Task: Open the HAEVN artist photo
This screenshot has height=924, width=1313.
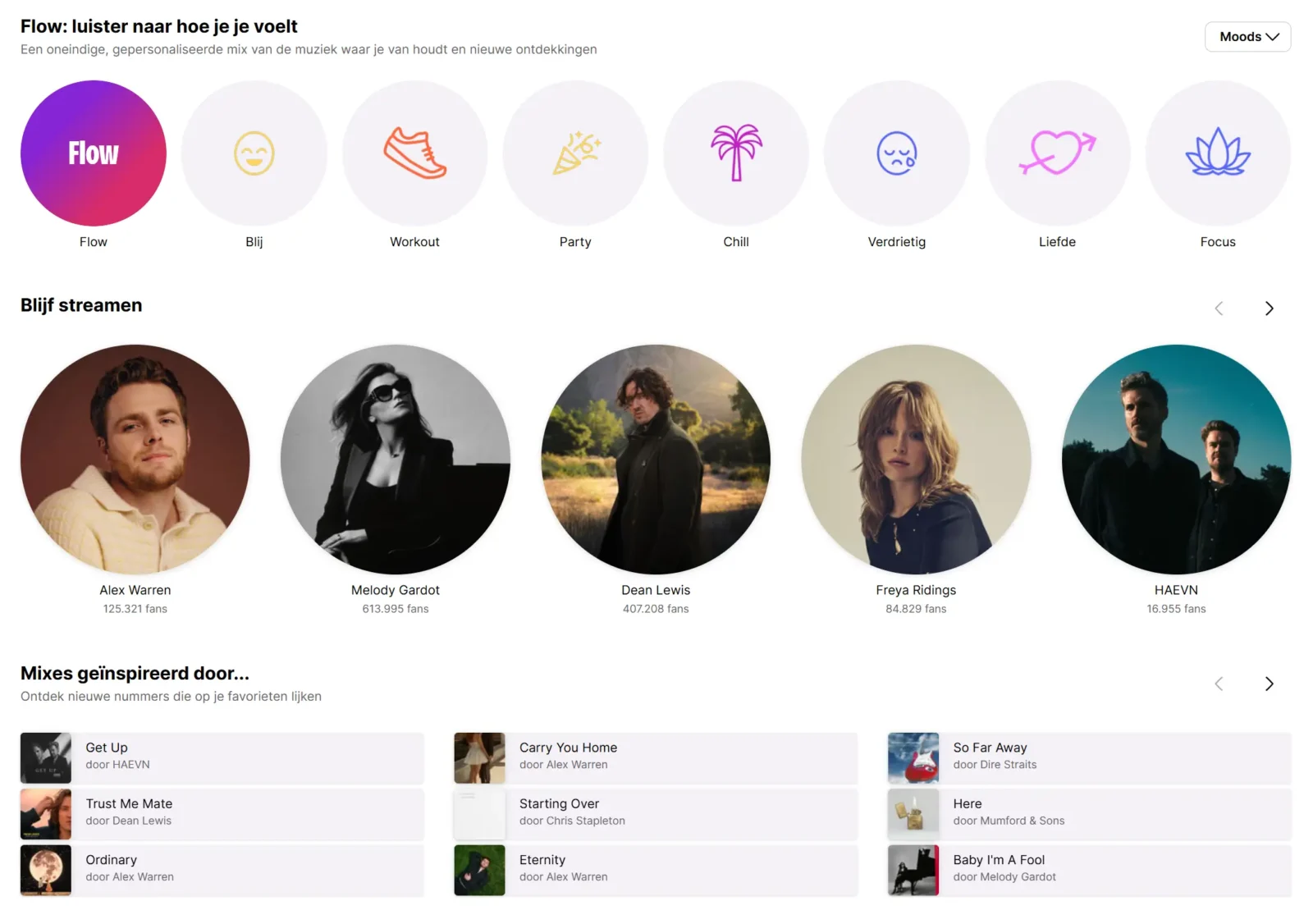Action: 1175,460
